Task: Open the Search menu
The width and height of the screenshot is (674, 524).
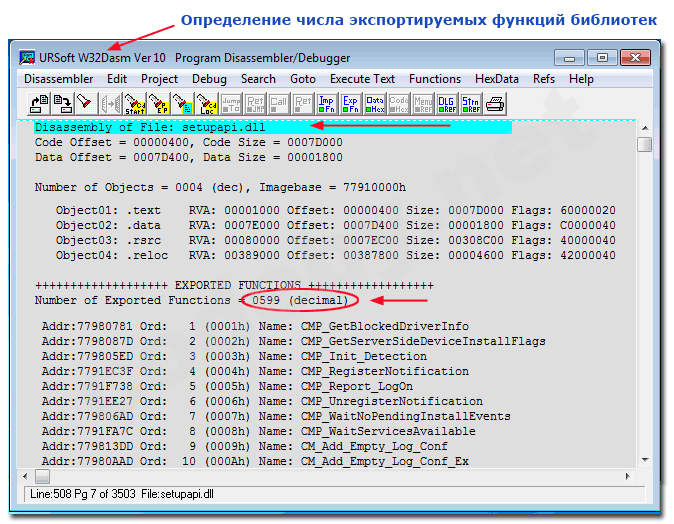Action: click(258, 79)
